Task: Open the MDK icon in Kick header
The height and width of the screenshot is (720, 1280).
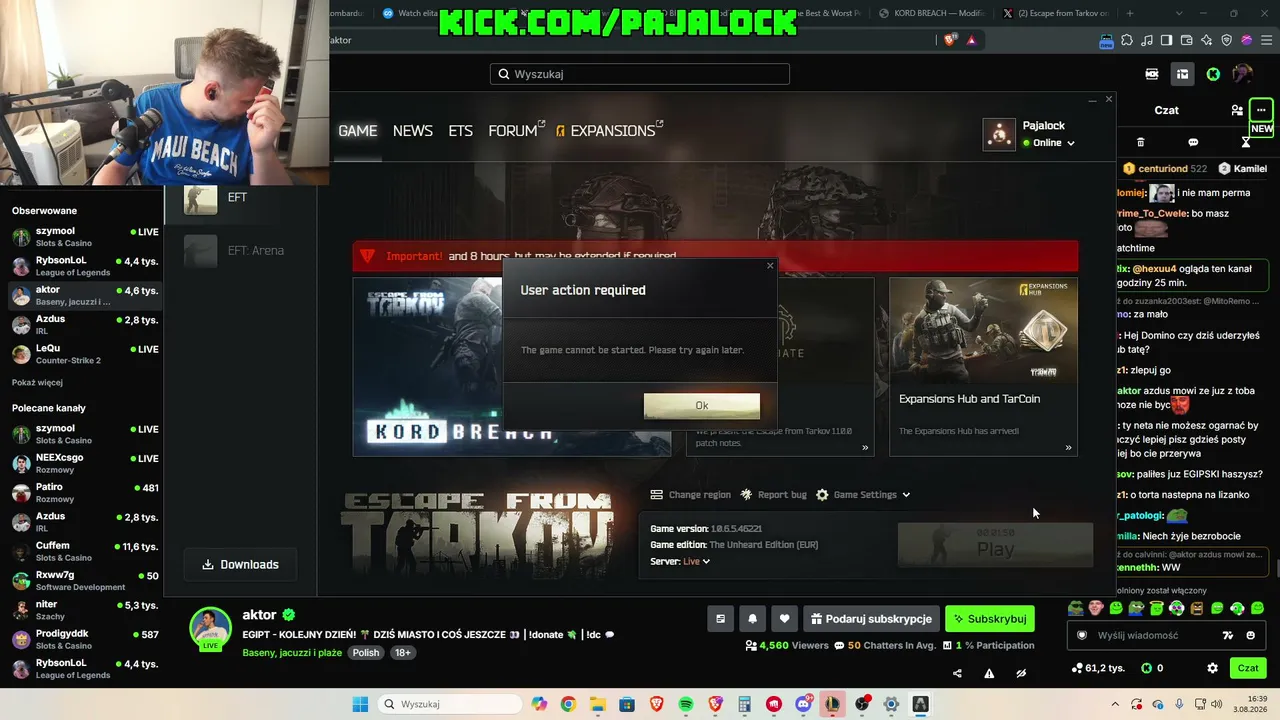Action: point(1152,74)
